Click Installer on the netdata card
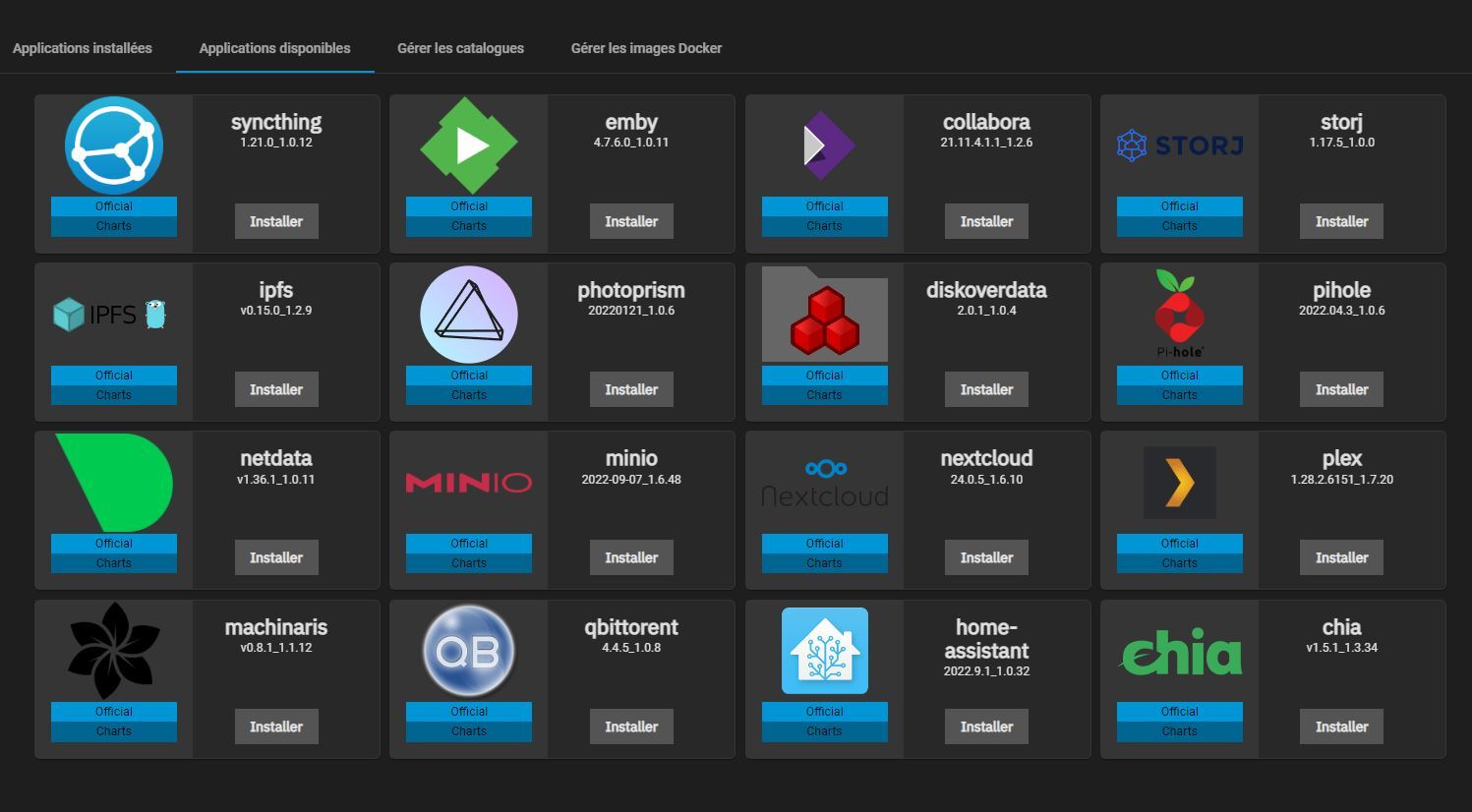This screenshot has height=812, width=1472. click(x=276, y=557)
